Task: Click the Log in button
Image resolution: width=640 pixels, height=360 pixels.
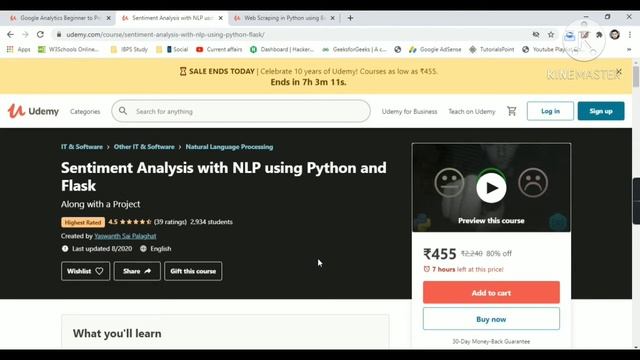Action: pyautogui.click(x=550, y=111)
